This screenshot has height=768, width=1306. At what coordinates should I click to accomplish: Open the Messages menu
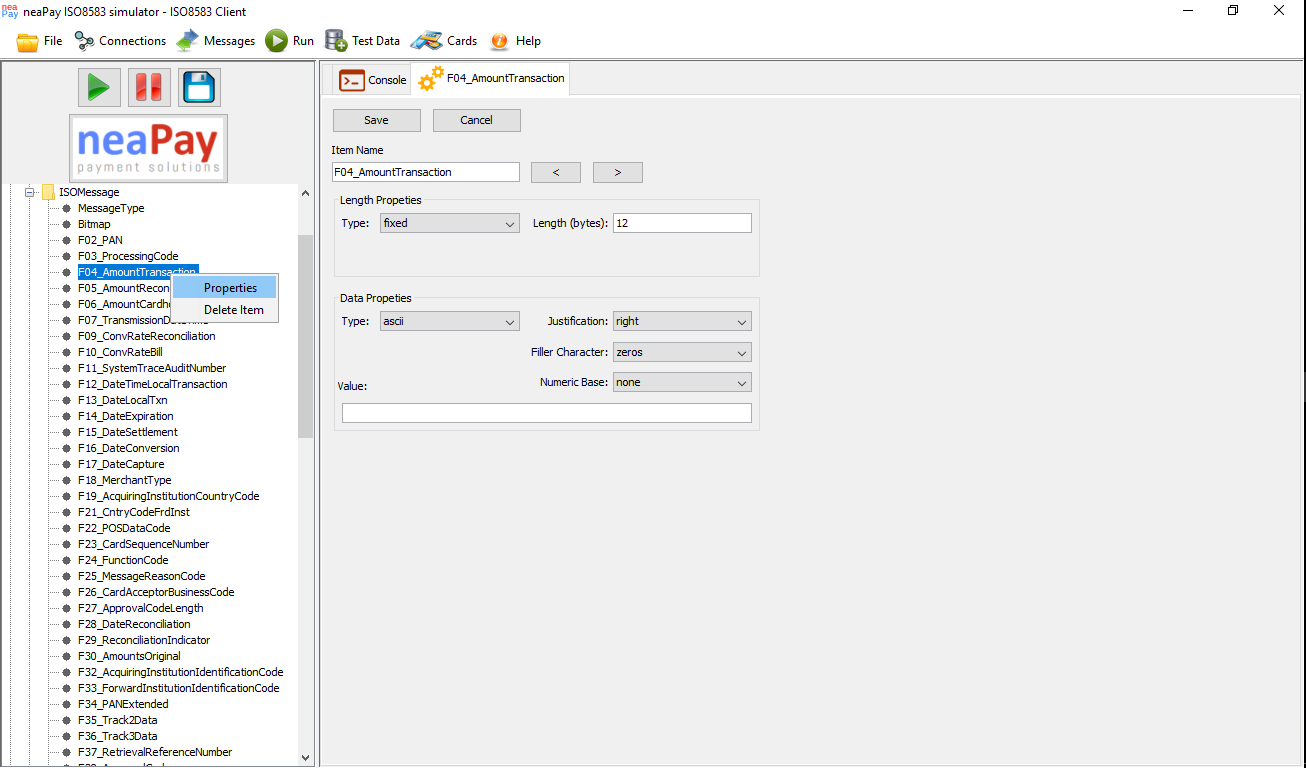216,41
